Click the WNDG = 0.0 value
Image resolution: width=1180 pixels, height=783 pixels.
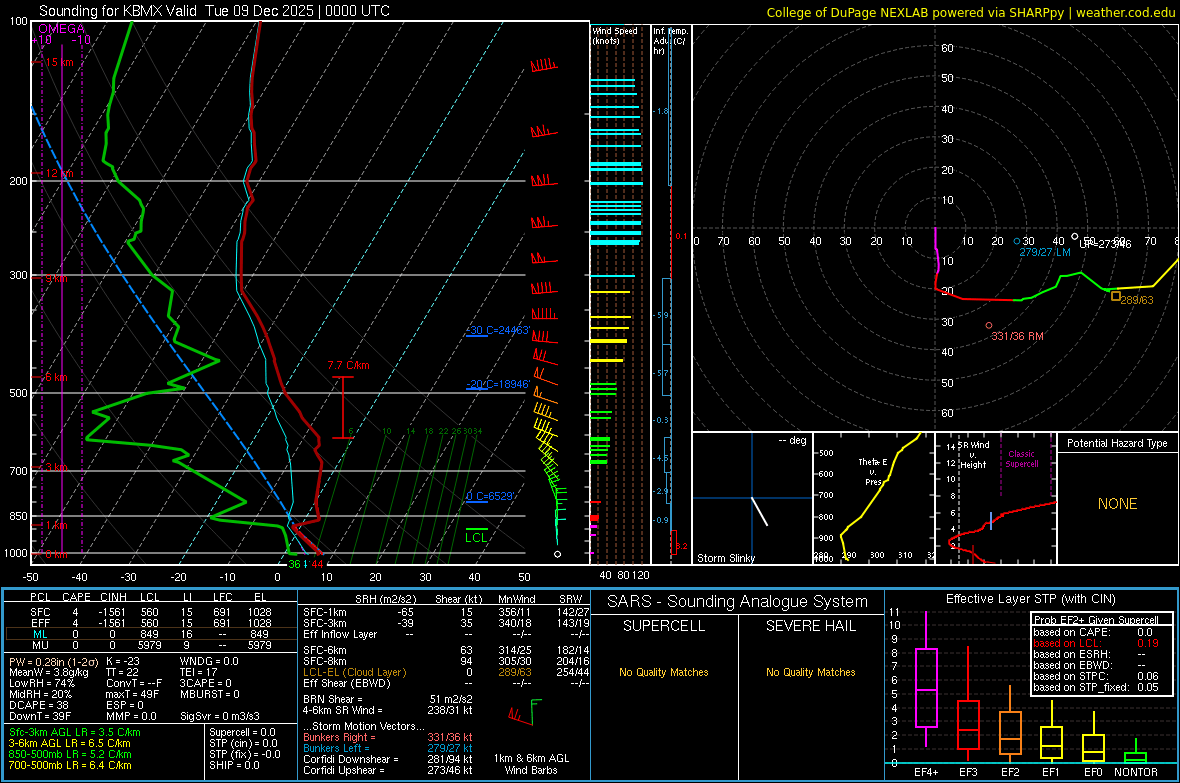click(209, 661)
